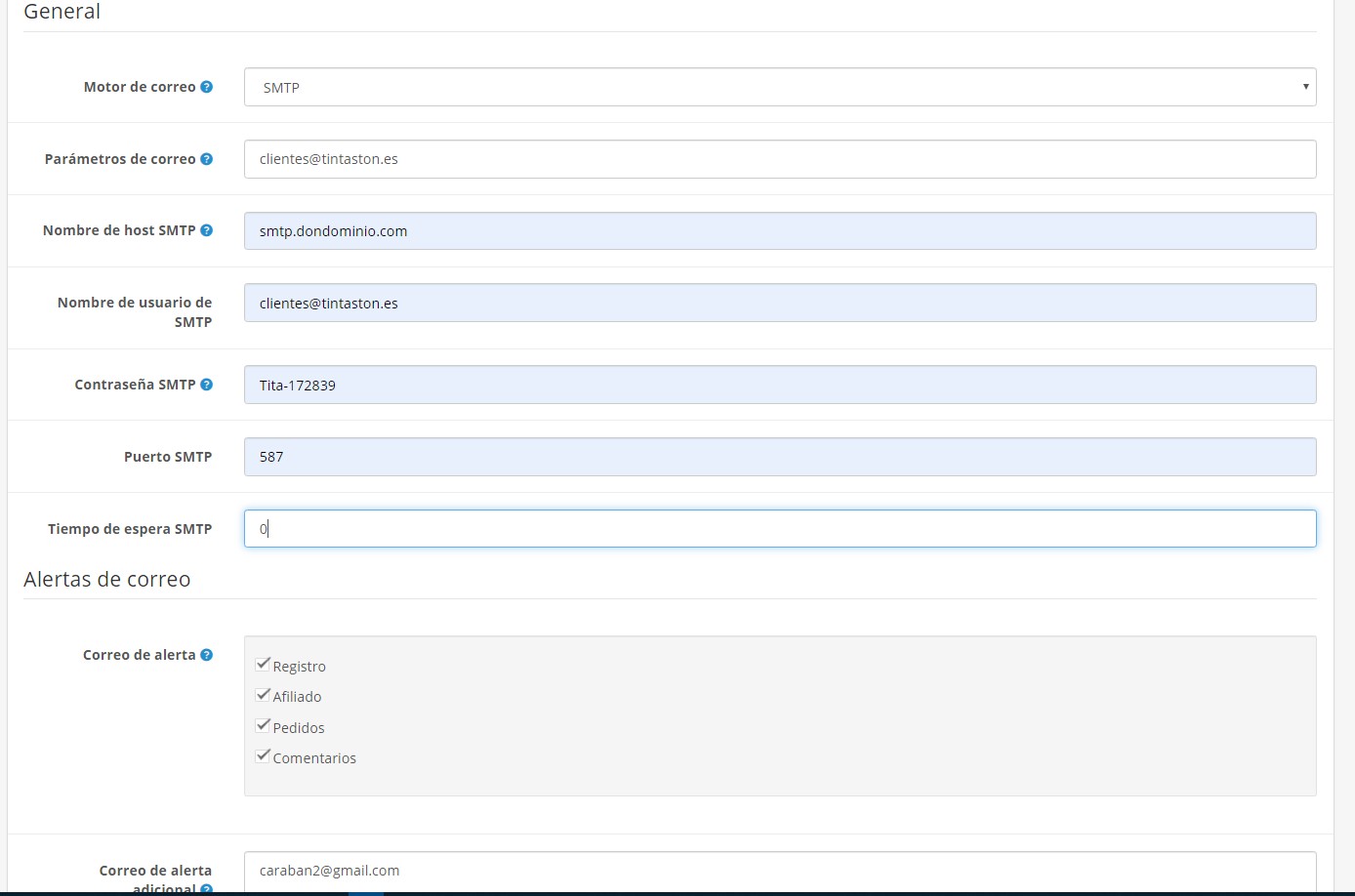Click the Nombre de host SMTP field
Viewport: 1355px width, 896px height.
[780, 231]
